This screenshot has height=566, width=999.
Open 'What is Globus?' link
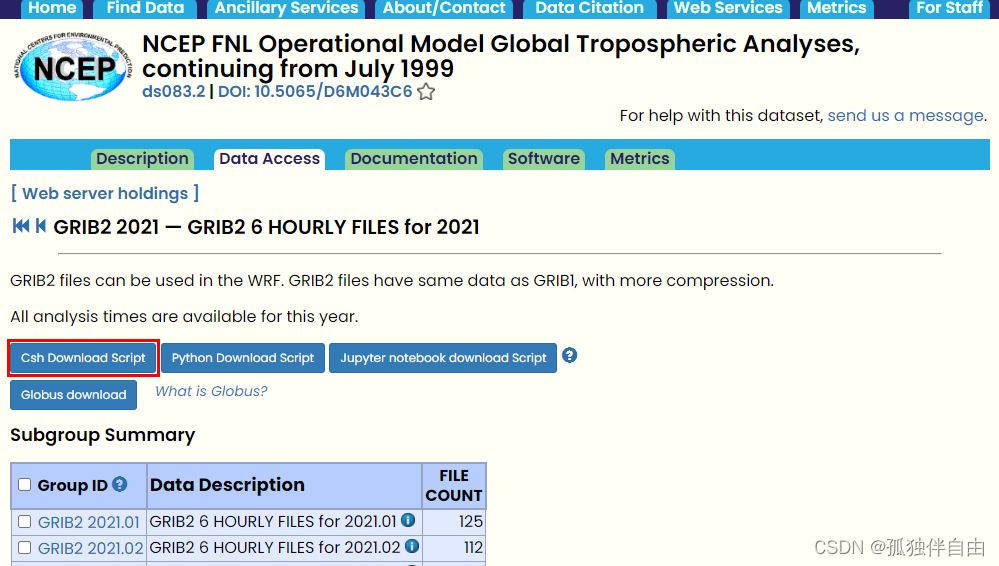(211, 391)
